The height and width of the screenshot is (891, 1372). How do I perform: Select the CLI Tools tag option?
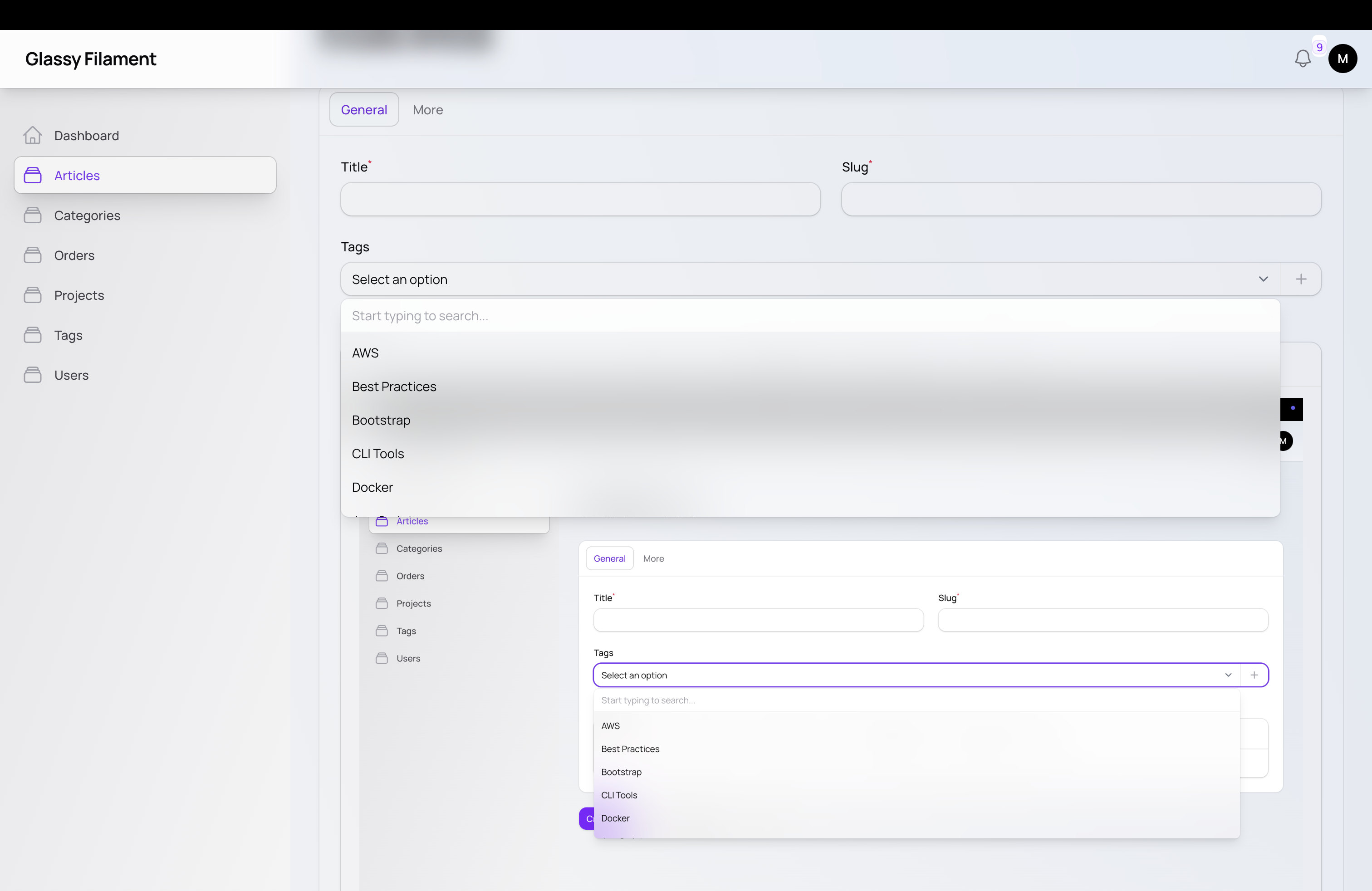coord(810,454)
